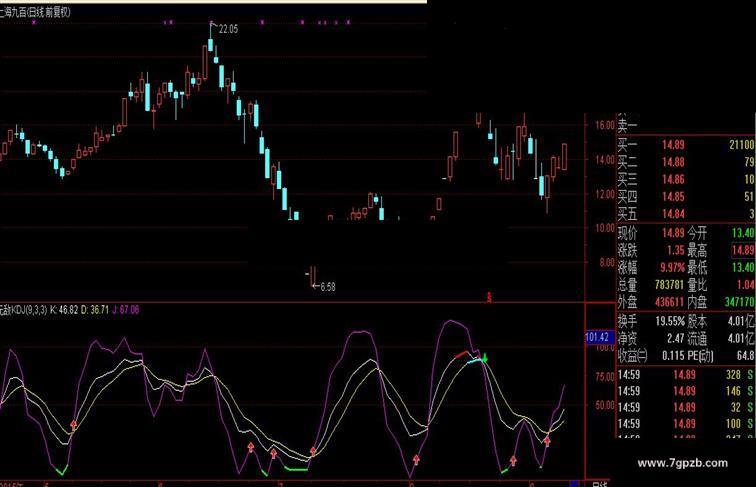The image size is (756, 487).
Task: Click the 50.00 KDJ axis label
Action: click(605, 405)
